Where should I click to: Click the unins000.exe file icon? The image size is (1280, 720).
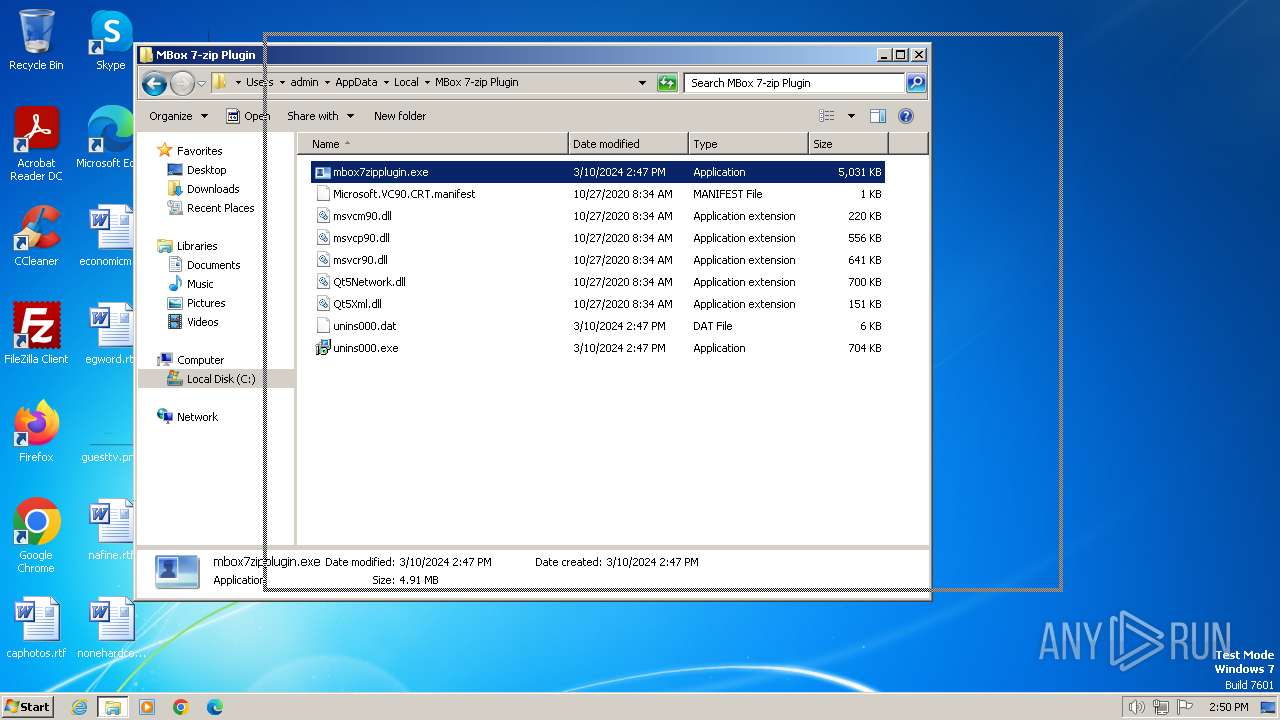coord(322,348)
